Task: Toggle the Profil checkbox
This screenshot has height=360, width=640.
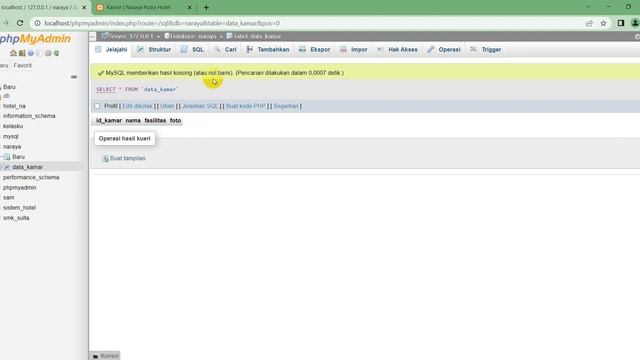Action: pyautogui.click(x=97, y=106)
